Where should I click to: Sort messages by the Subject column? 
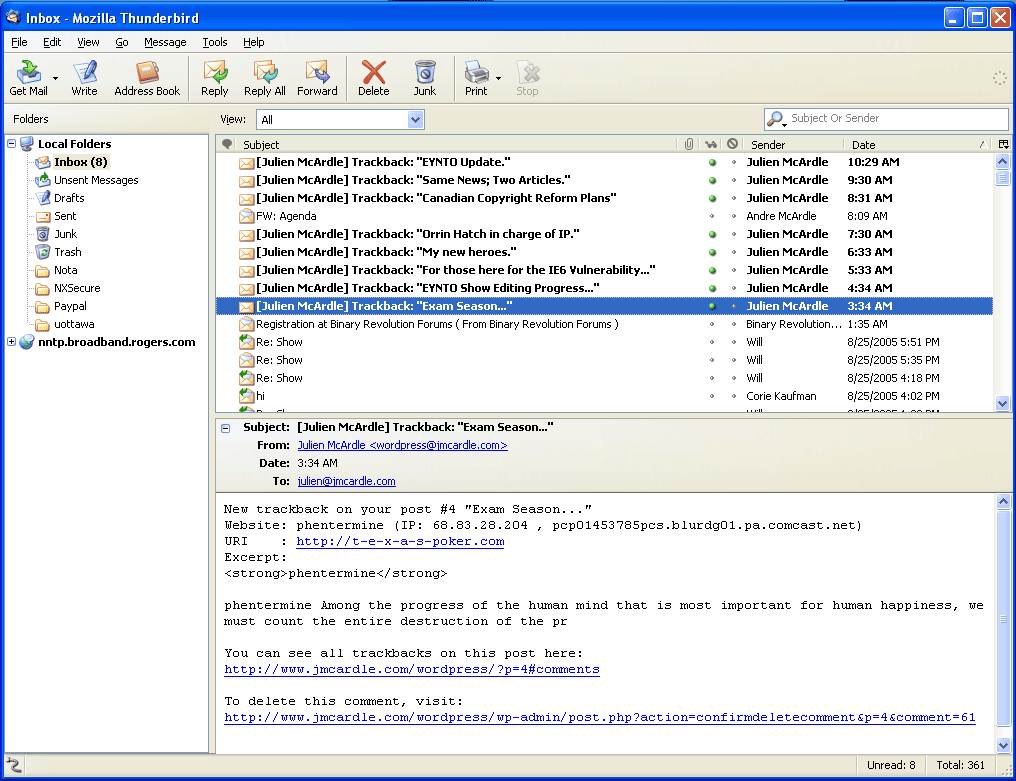click(456, 144)
